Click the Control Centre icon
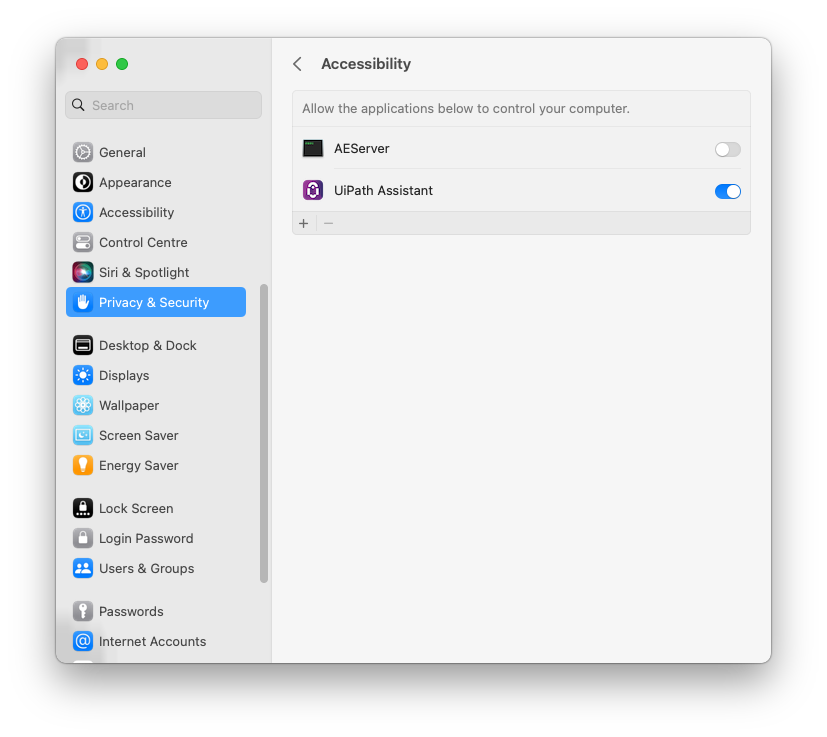Screen dimensions: 827x737 tap(83, 242)
